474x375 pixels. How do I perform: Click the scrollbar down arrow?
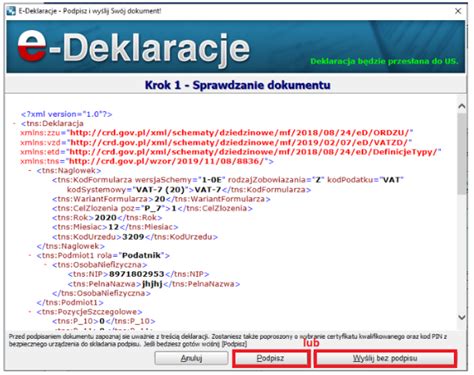pyautogui.click(x=462, y=317)
